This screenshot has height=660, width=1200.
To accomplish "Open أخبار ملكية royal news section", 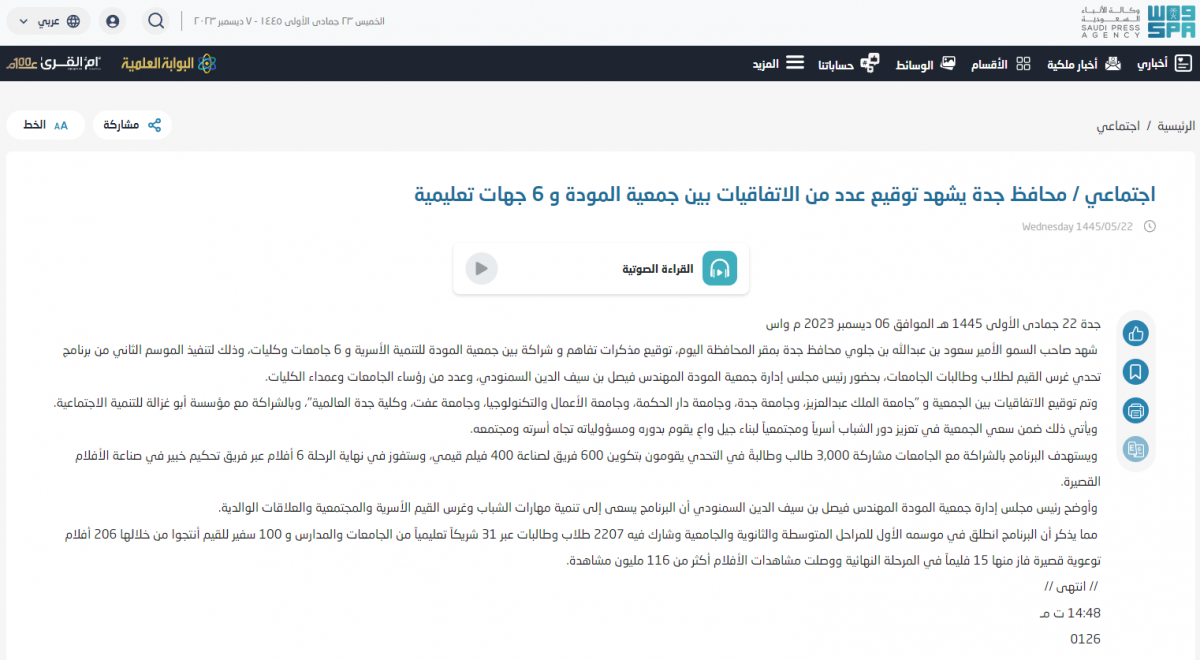I will (x=1084, y=64).
